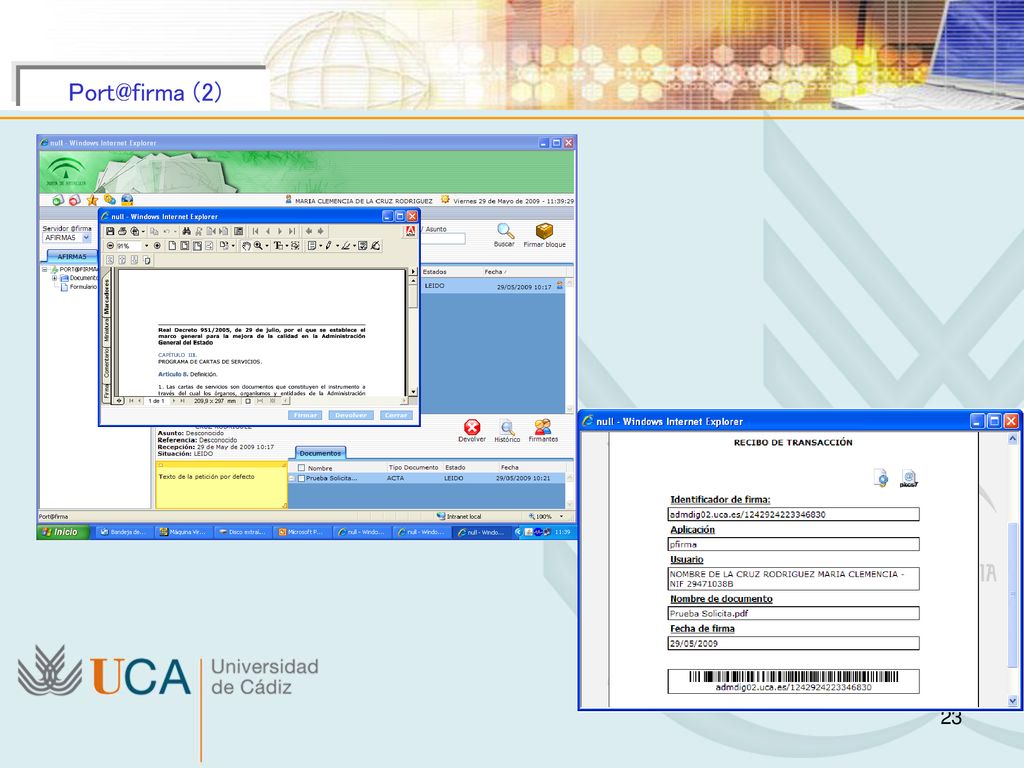Click the Adobe logo icon in PDF toolbar
Viewport: 1024px width, 768px height.
(x=410, y=231)
